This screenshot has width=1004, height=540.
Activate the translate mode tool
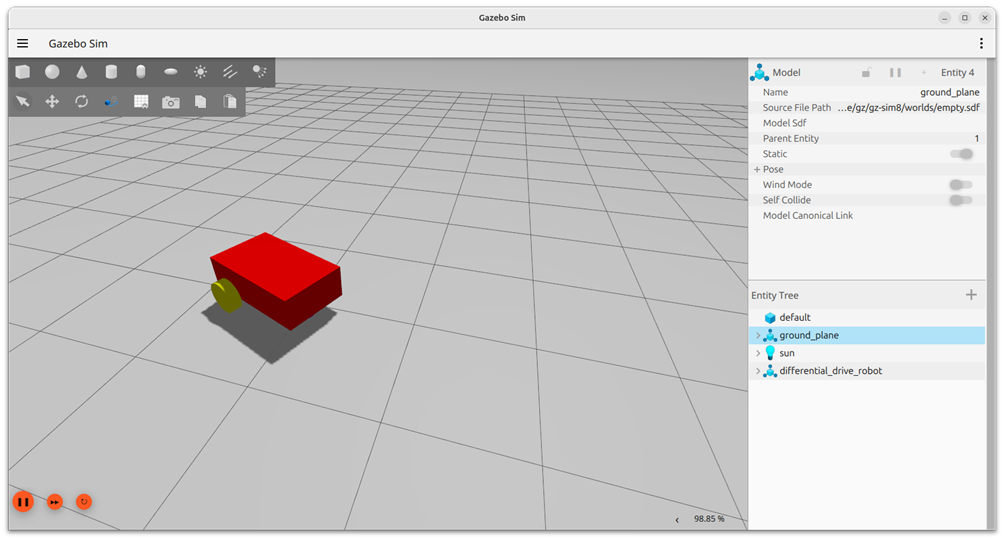(53, 101)
